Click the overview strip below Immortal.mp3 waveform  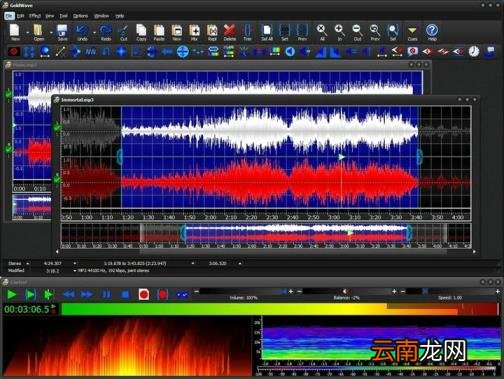click(x=266, y=236)
